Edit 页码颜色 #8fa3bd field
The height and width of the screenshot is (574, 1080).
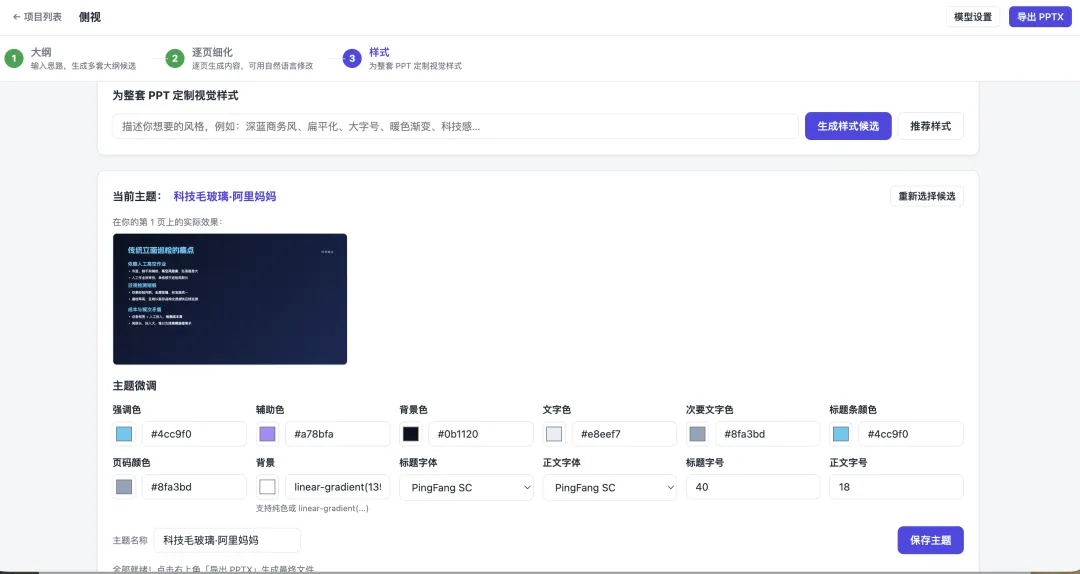194,487
